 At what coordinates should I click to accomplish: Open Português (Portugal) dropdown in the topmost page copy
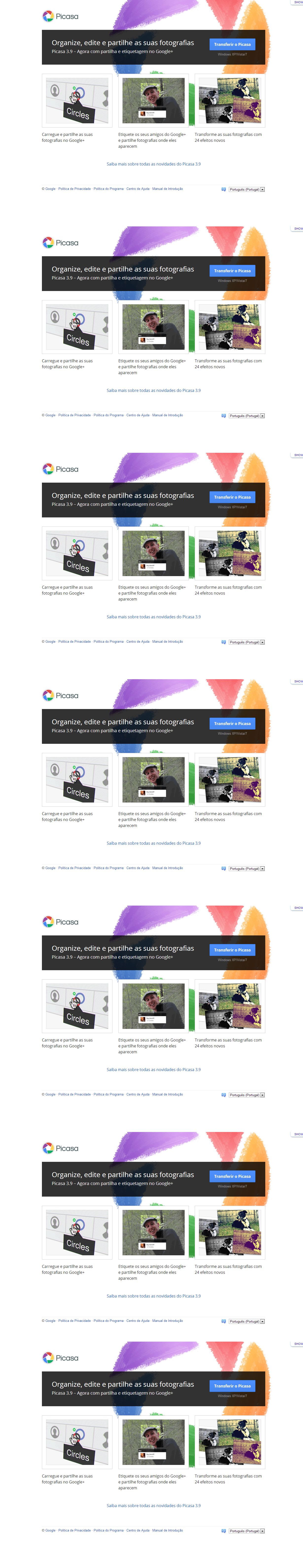246,189
